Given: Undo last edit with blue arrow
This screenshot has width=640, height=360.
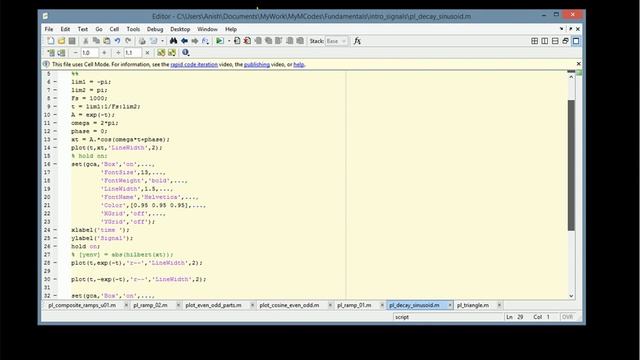Looking at the screenshot, I should pos(118,41).
